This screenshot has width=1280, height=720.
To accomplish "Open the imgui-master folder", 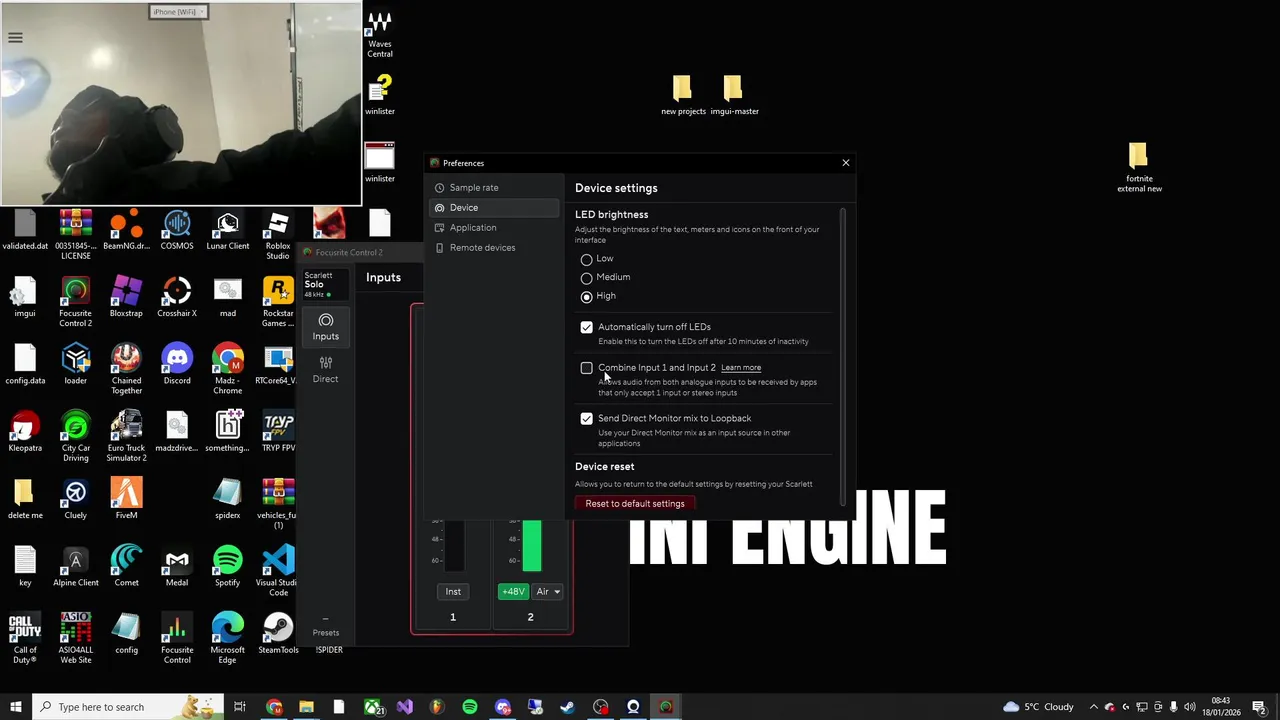I will [734, 96].
